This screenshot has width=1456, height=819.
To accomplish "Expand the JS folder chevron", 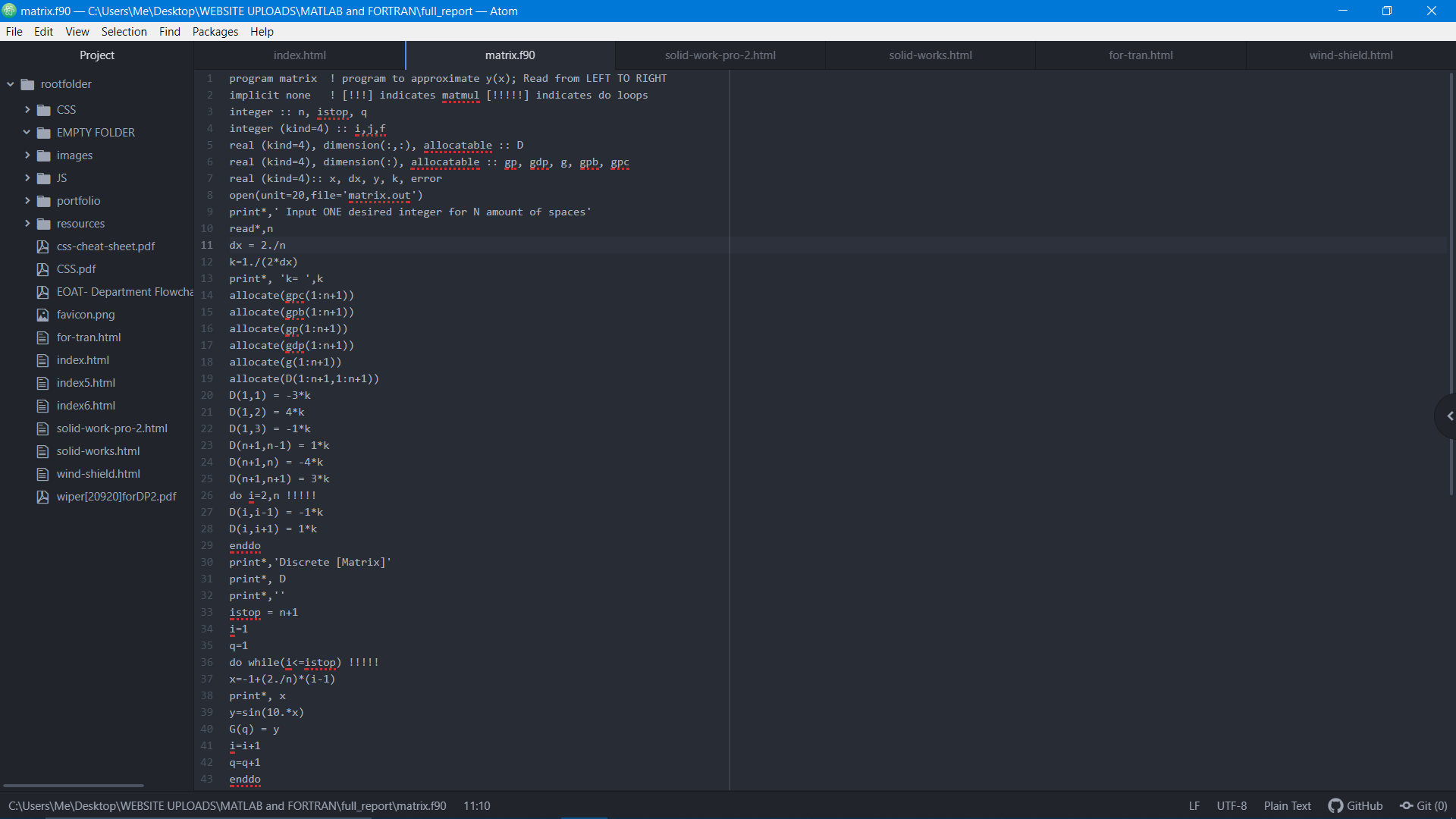I will 27,178.
